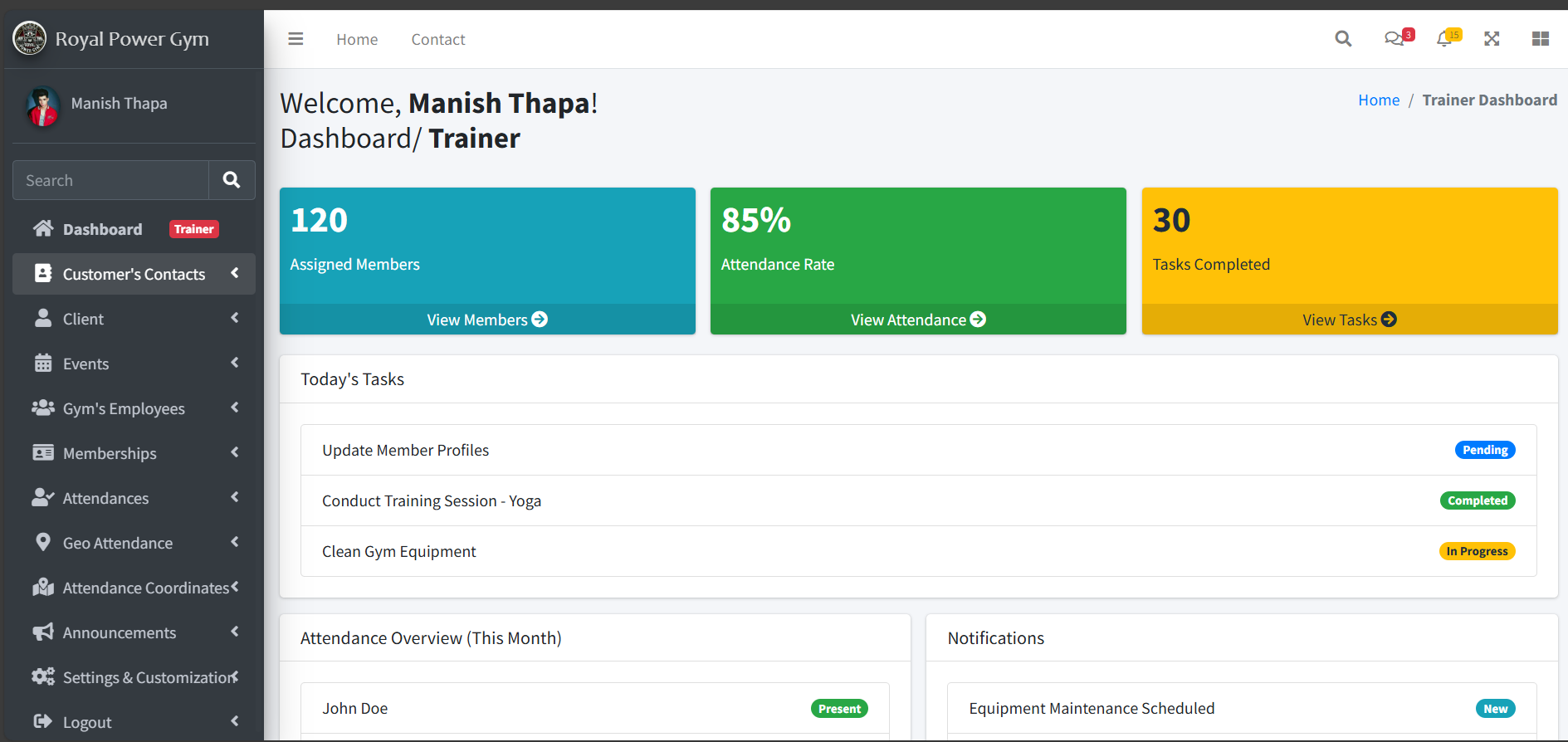Toggle the sidebar with the hamburger icon
Screen dimensions: 1568x742
click(x=296, y=39)
